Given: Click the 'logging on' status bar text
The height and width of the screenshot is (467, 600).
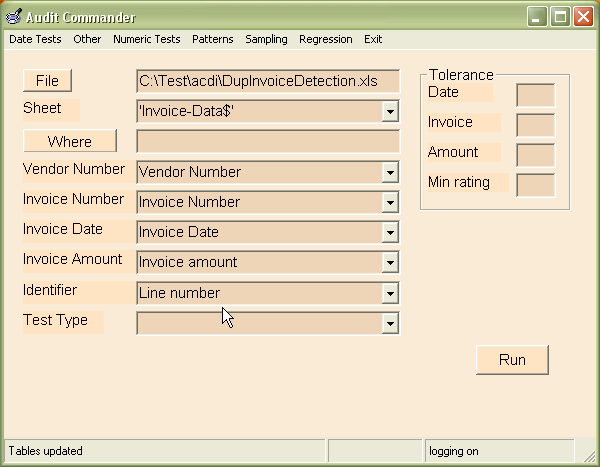Looking at the screenshot, I should tap(454, 451).
